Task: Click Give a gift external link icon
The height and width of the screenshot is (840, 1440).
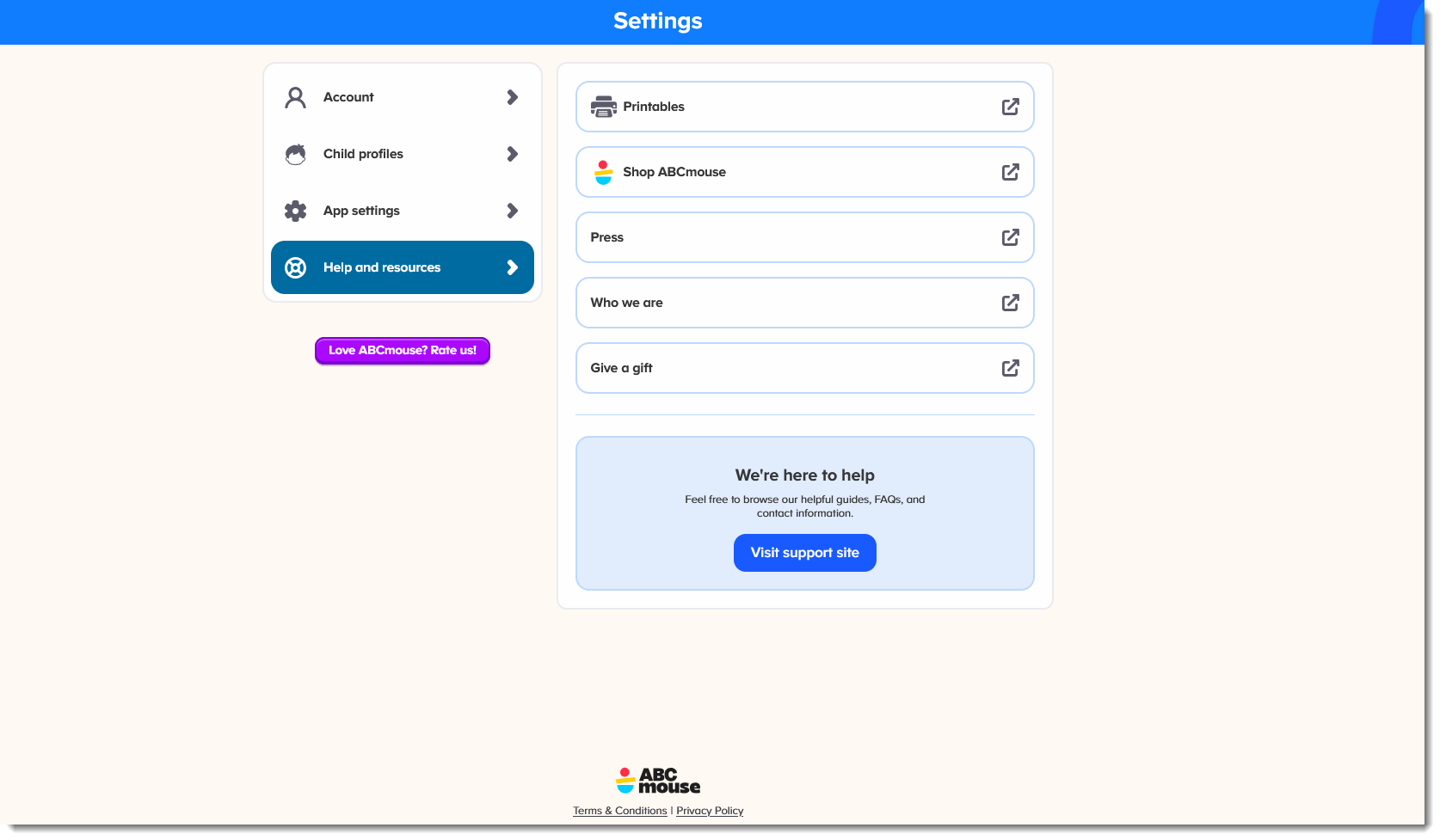Action: click(1010, 368)
